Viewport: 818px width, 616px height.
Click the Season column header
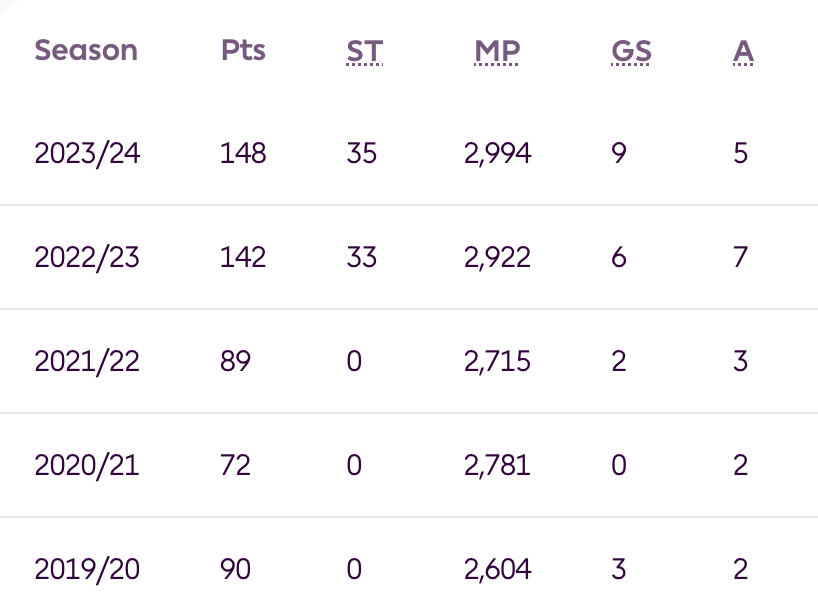point(86,51)
